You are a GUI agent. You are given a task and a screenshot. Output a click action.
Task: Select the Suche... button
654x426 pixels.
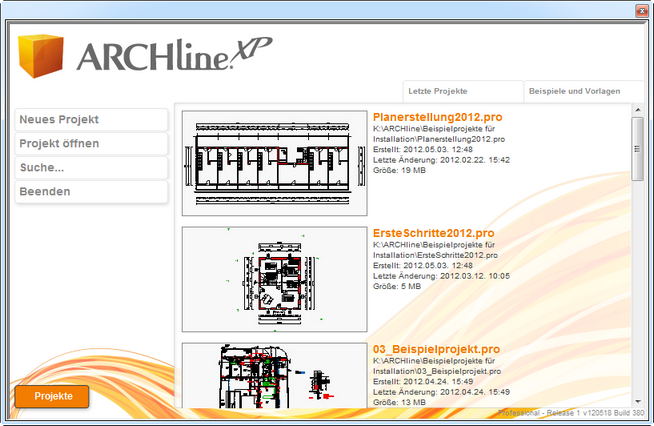91,168
